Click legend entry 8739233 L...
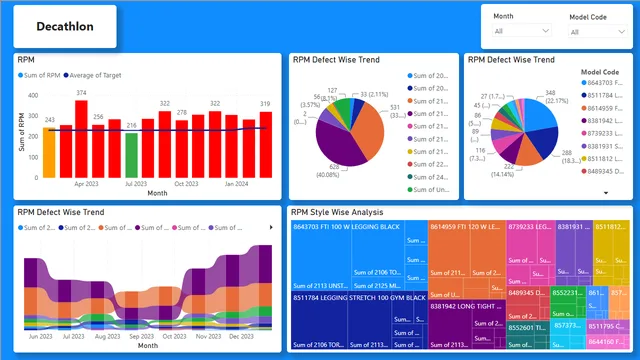This screenshot has height=360, width=640. tap(602, 133)
